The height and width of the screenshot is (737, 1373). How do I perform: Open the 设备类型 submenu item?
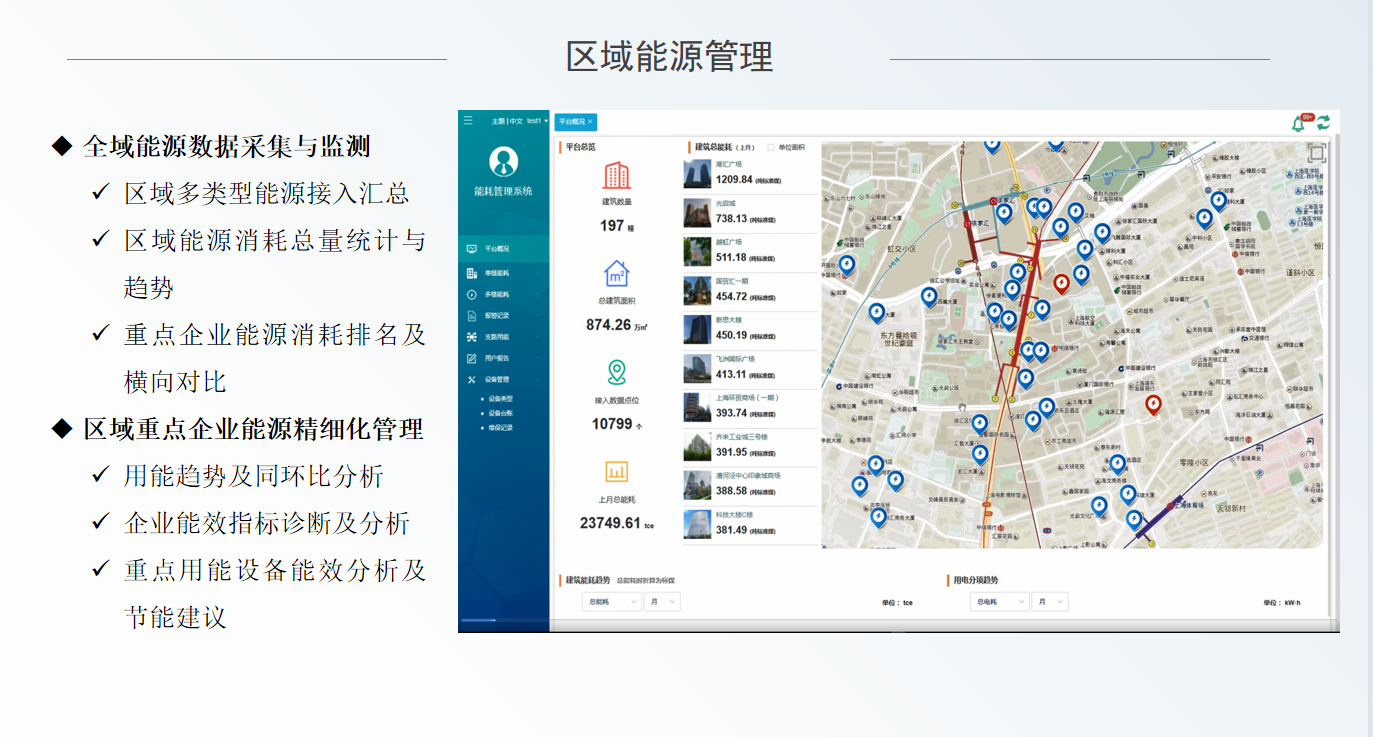501,399
